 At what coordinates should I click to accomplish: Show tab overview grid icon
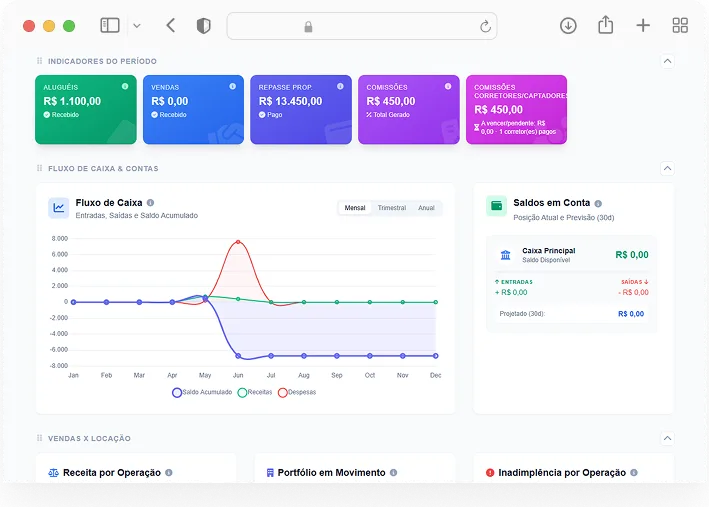point(680,25)
